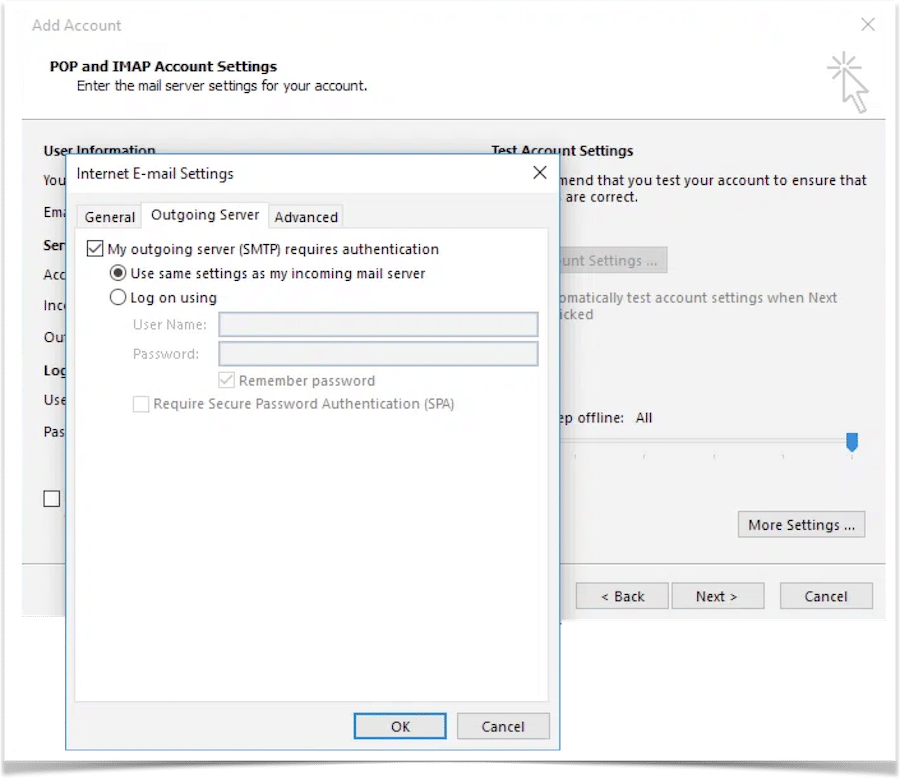This screenshot has height=779, width=900.
Task: Close the Internet E-mail Settings dialog
Action: coord(539,173)
